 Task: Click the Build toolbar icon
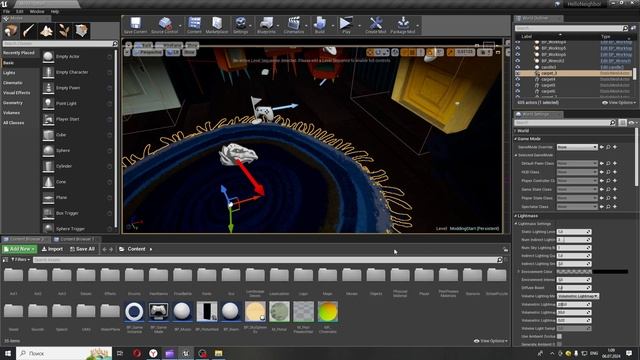pos(320,23)
